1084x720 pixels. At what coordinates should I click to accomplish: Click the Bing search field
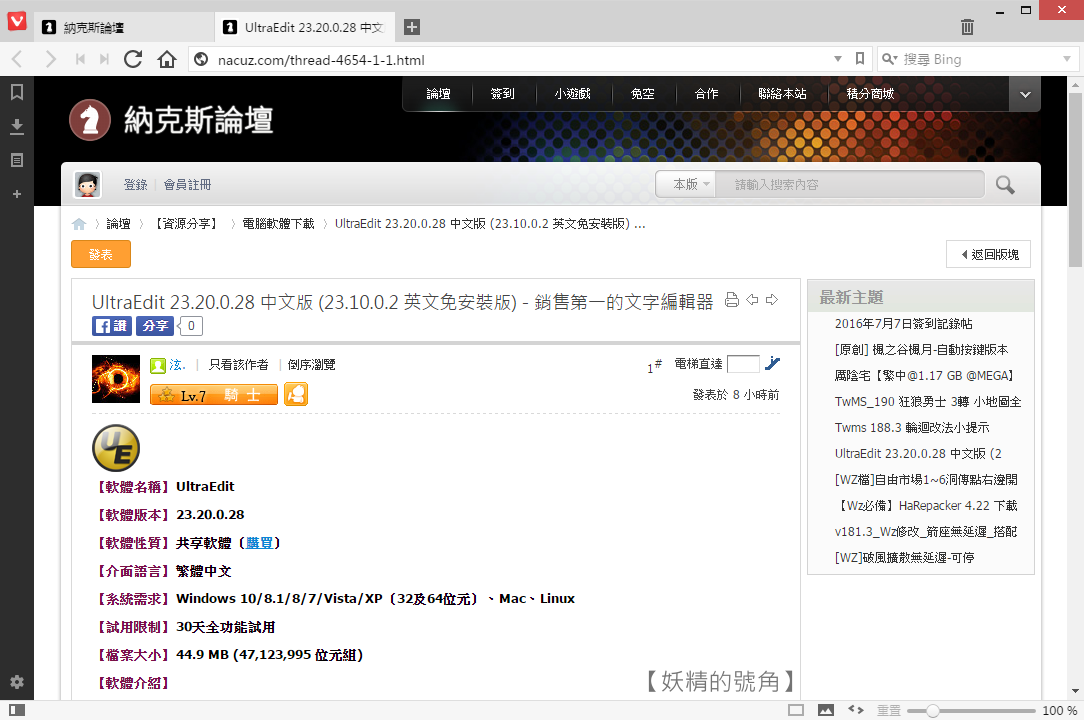[978, 59]
